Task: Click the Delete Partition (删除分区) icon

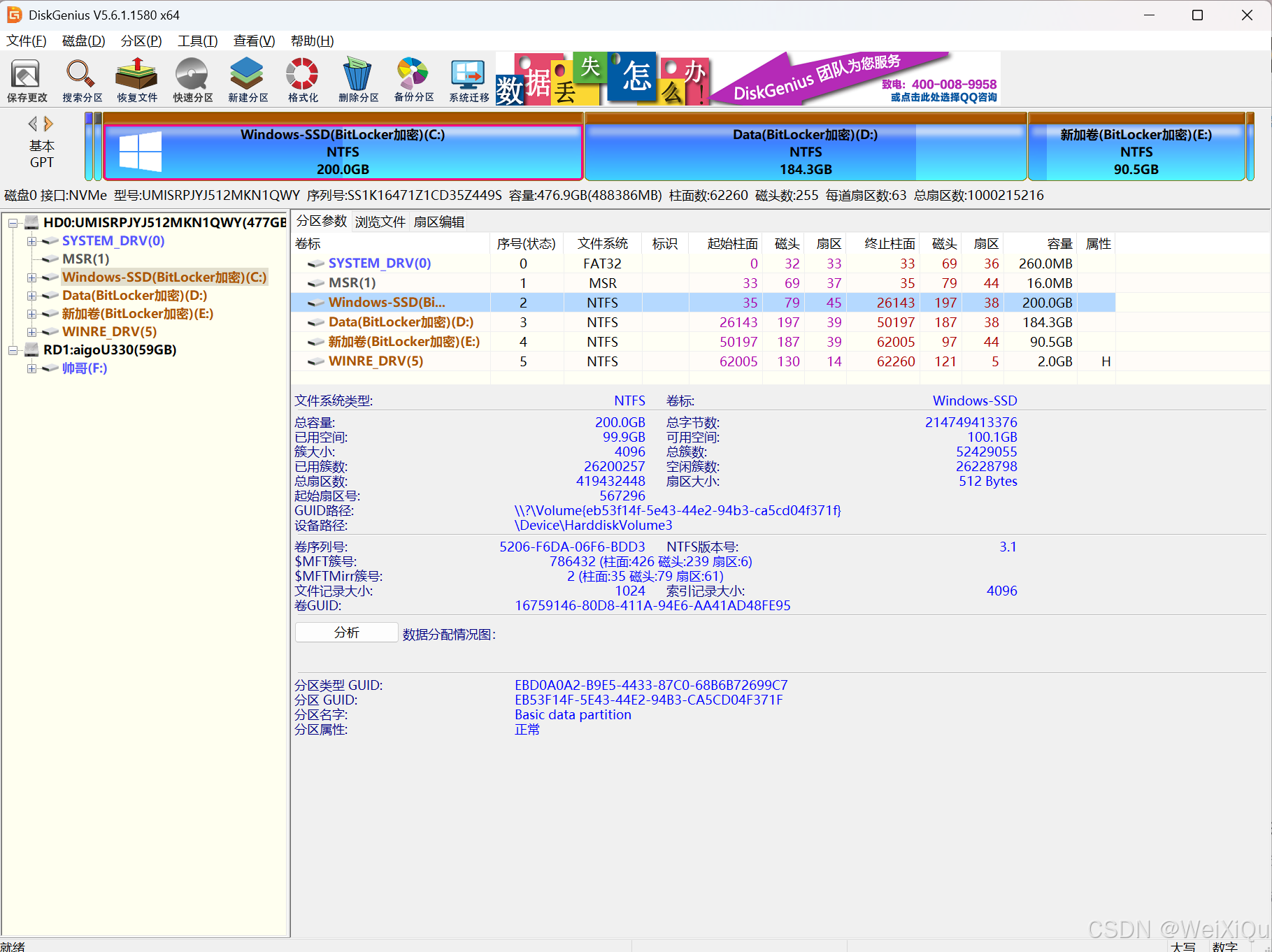Action: coord(358,80)
